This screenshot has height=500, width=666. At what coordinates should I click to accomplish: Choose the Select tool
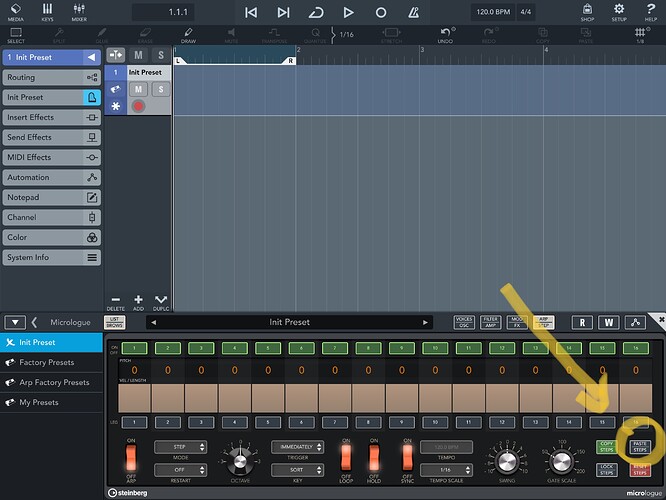tap(16, 35)
